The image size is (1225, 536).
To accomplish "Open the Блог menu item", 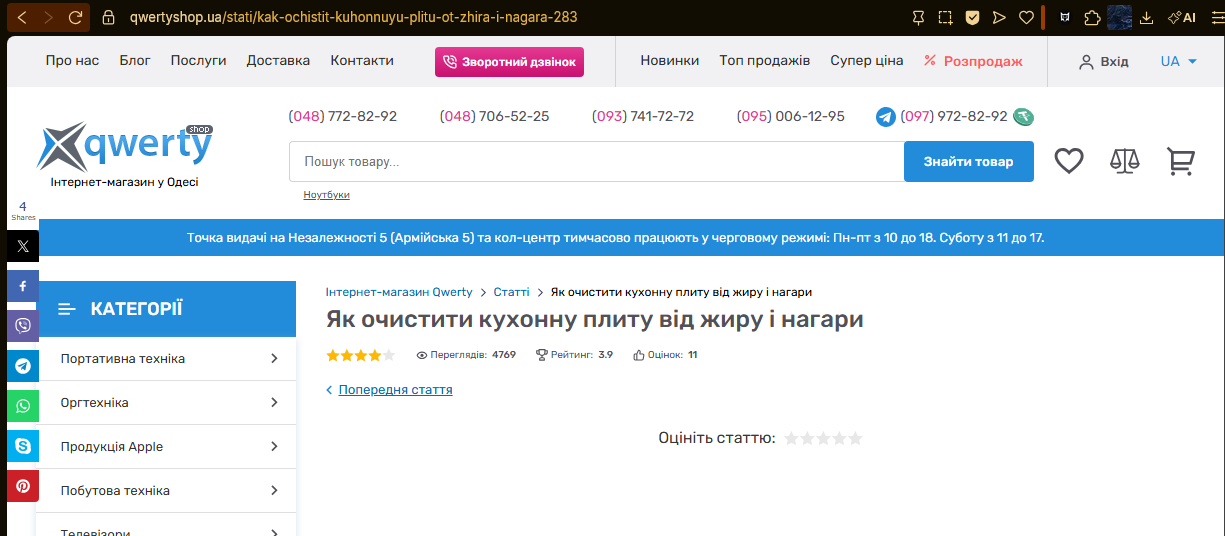I will [135, 61].
